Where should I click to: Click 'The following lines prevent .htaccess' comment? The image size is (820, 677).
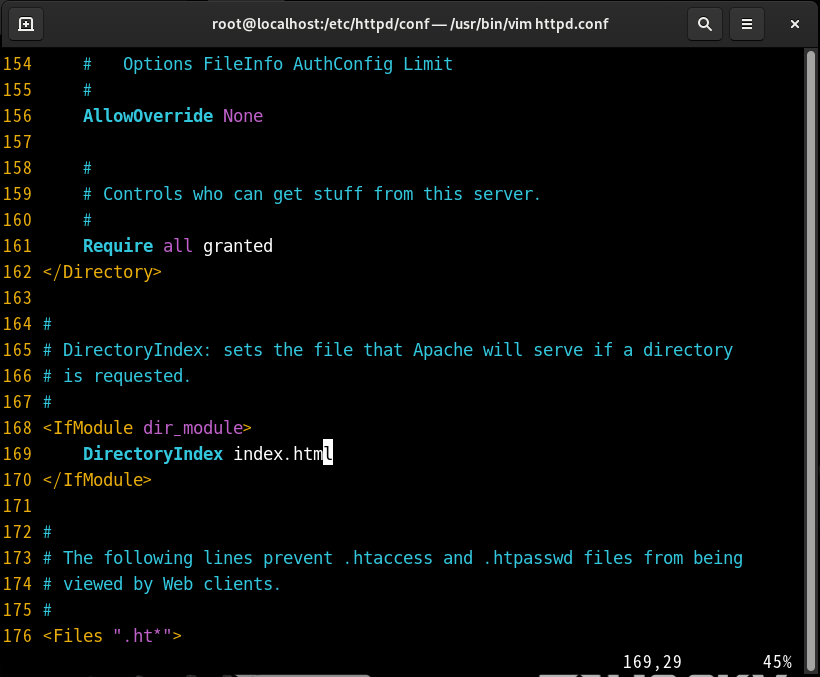pyautogui.click(x=248, y=558)
